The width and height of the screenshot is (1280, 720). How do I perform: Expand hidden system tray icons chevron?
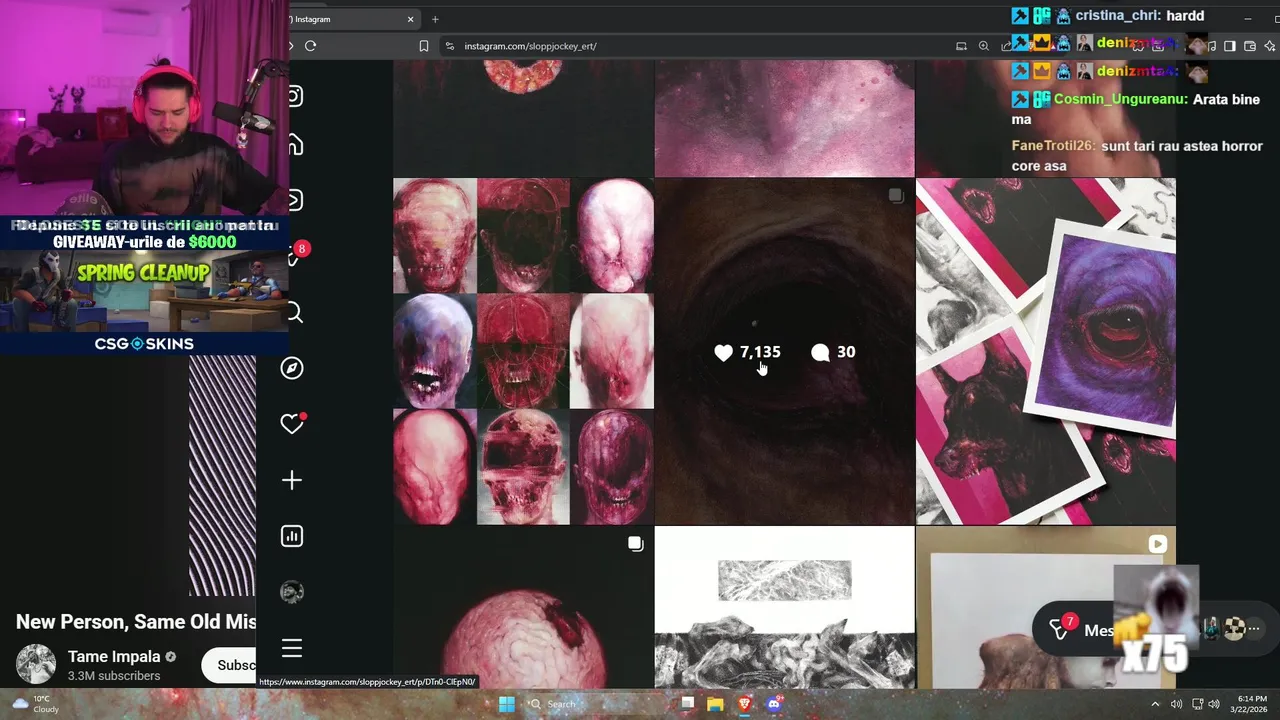[x=1155, y=704]
